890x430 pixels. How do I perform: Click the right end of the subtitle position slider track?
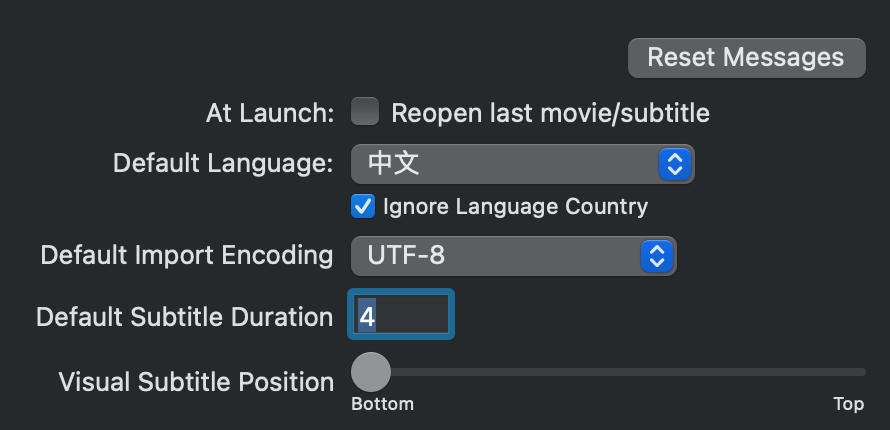(x=862, y=372)
